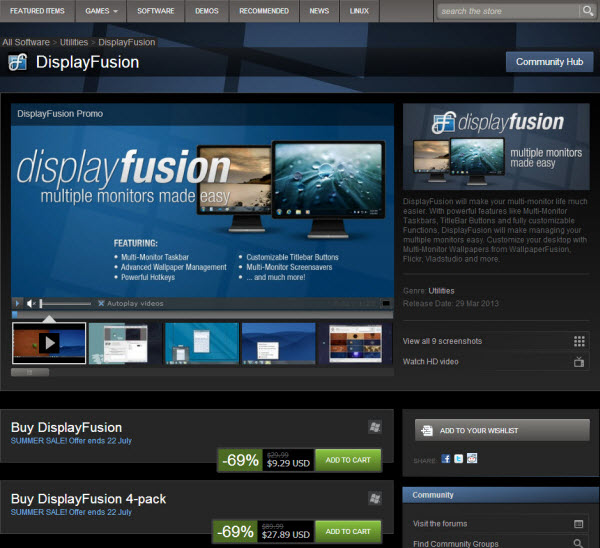
Task: Open View all 9 screenshots
Action: coord(442,341)
